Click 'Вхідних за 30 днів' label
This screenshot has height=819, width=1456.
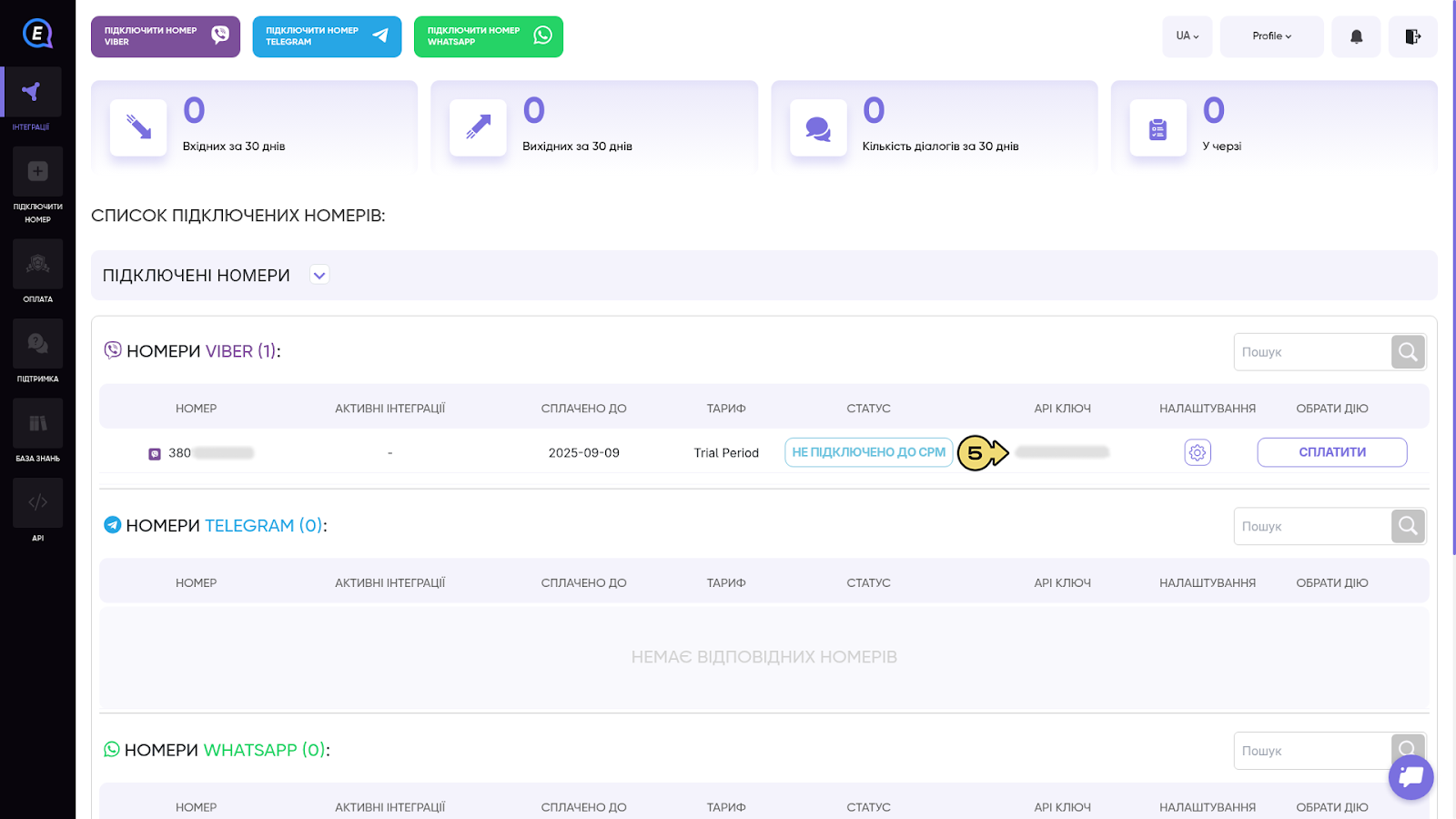234,147
